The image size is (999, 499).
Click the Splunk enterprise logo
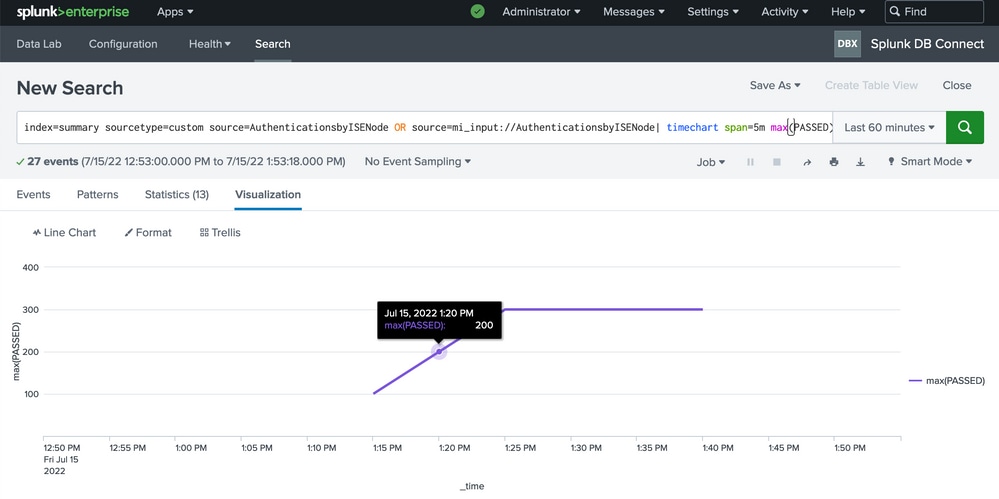(x=73, y=12)
